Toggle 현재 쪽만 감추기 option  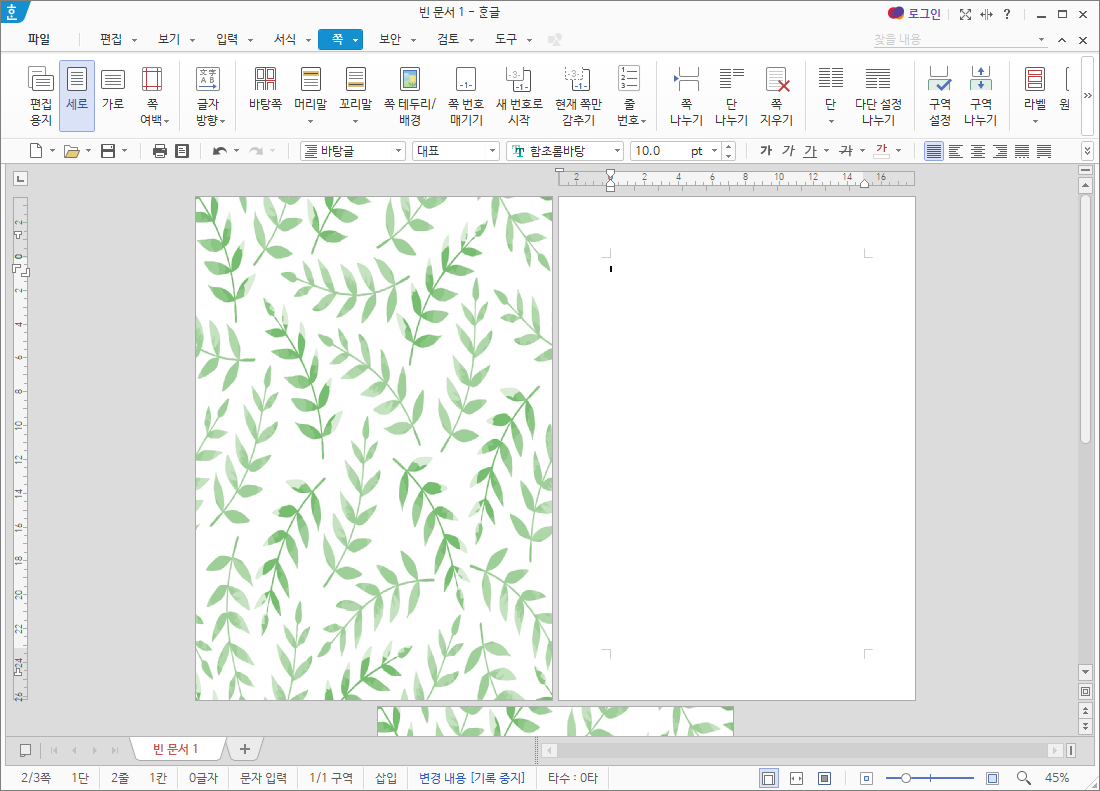(578, 95)
